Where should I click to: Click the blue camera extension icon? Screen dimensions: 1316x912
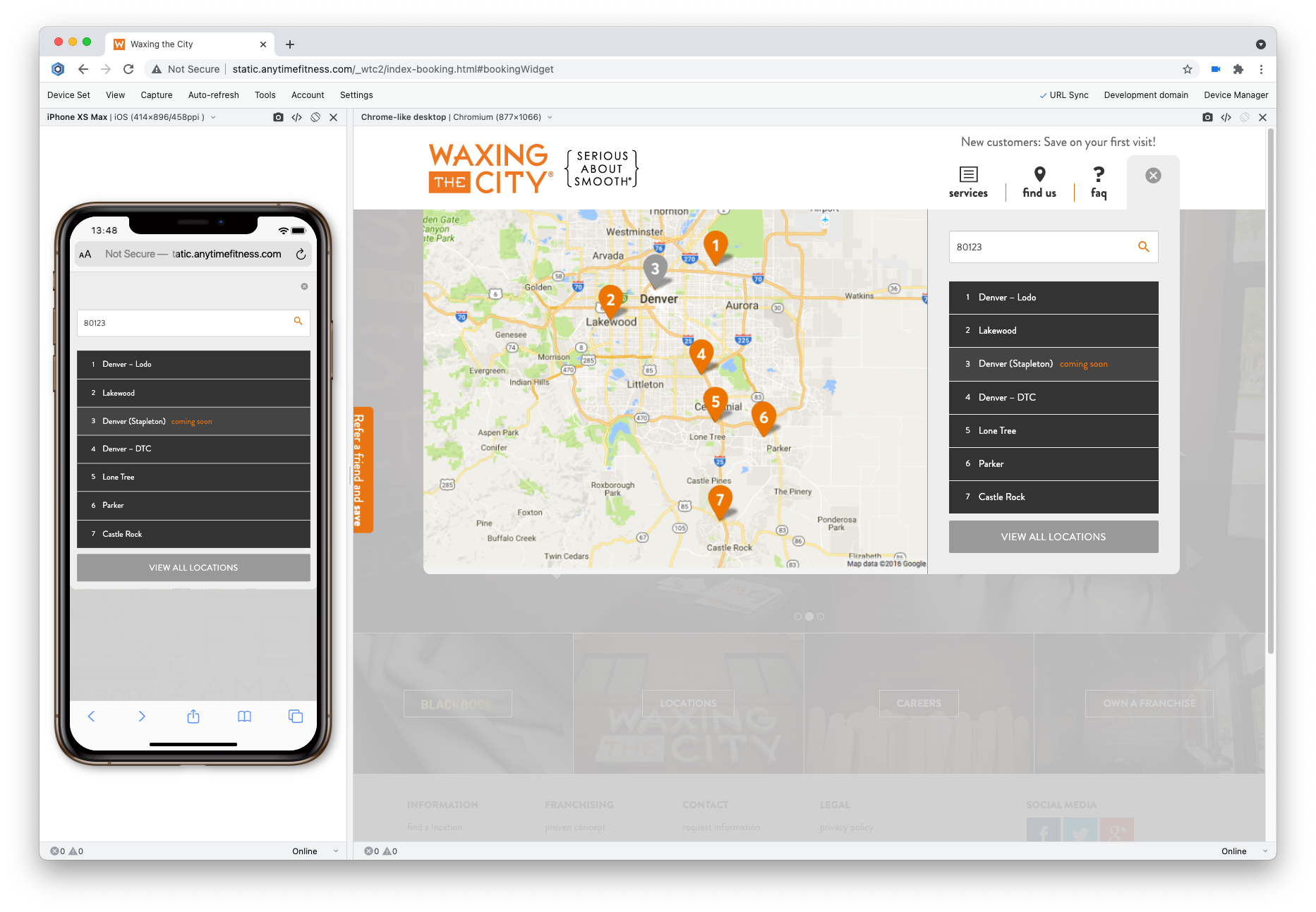click(x=1216, y=69)
